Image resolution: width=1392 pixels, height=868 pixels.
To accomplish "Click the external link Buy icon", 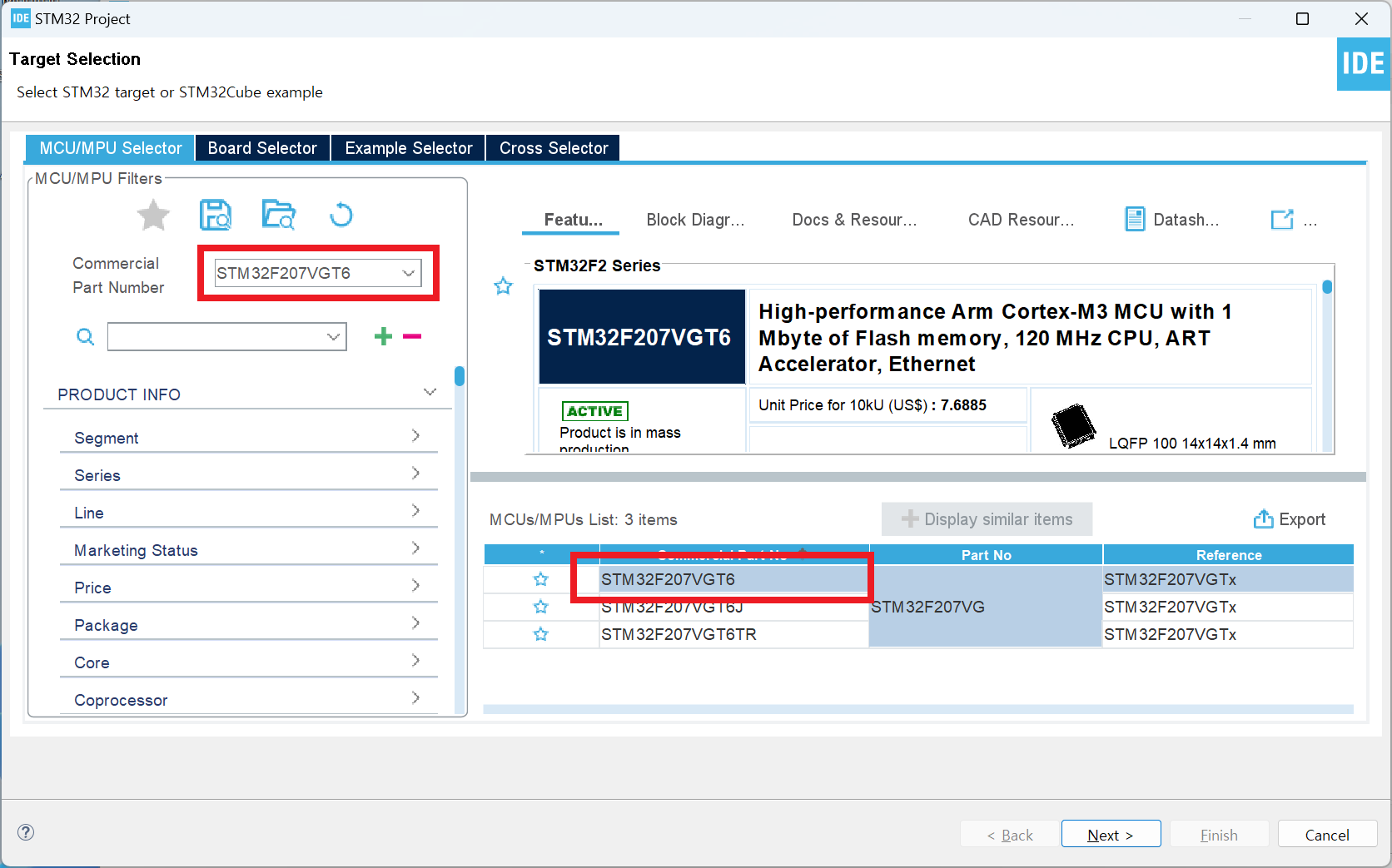I will 1282,219.
